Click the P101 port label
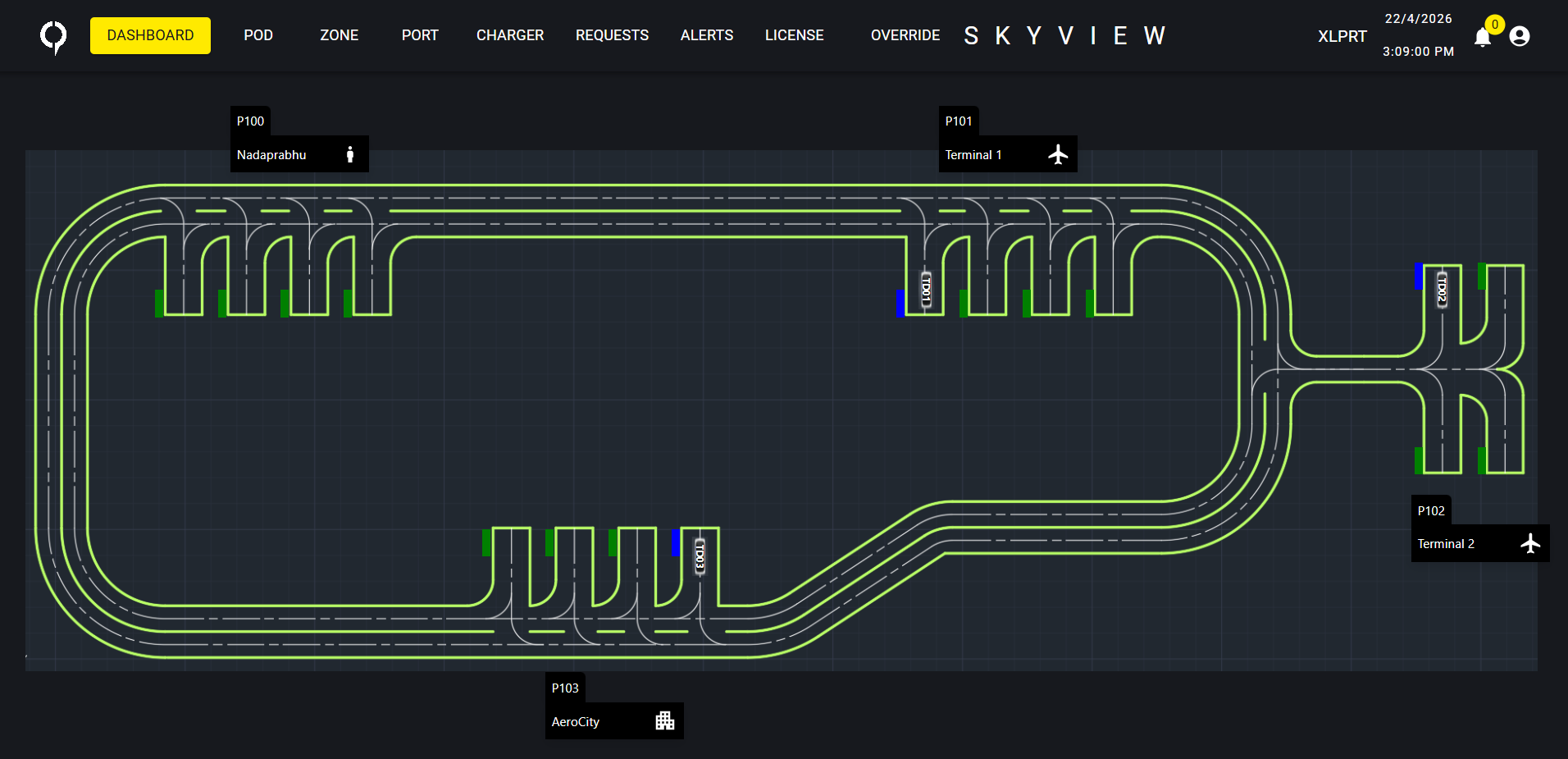Screen dimensions: 1568x759 point(958,121)
